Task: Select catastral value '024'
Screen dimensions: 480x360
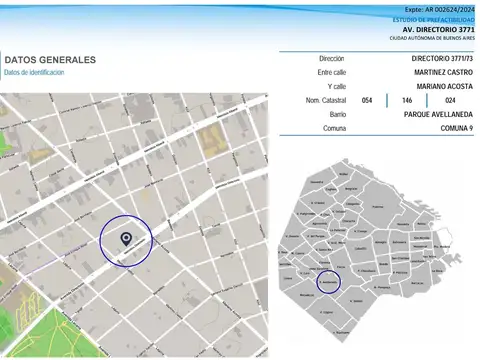Action: 450,100
